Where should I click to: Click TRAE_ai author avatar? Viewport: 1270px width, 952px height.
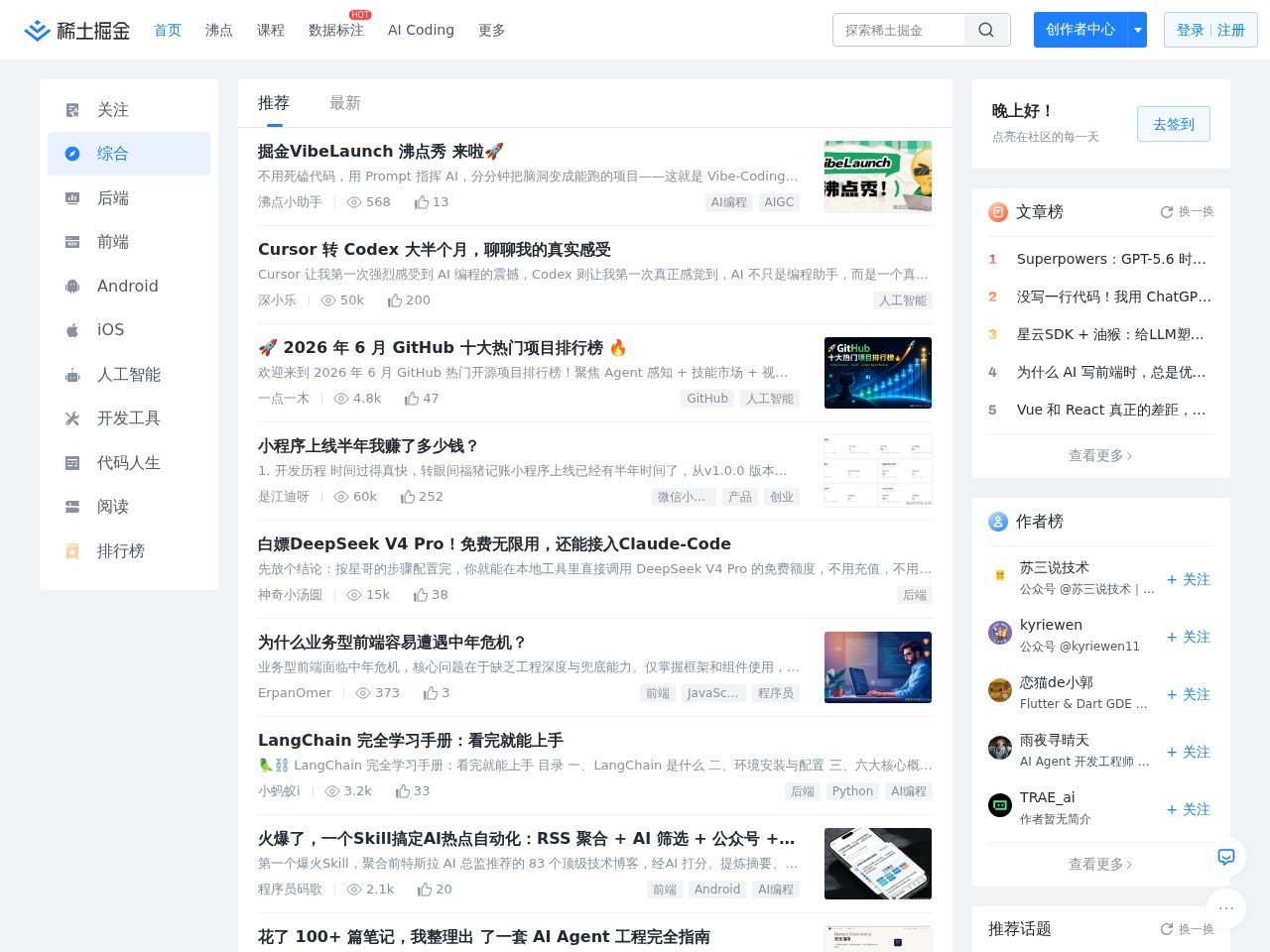(x=1000, y=805)
